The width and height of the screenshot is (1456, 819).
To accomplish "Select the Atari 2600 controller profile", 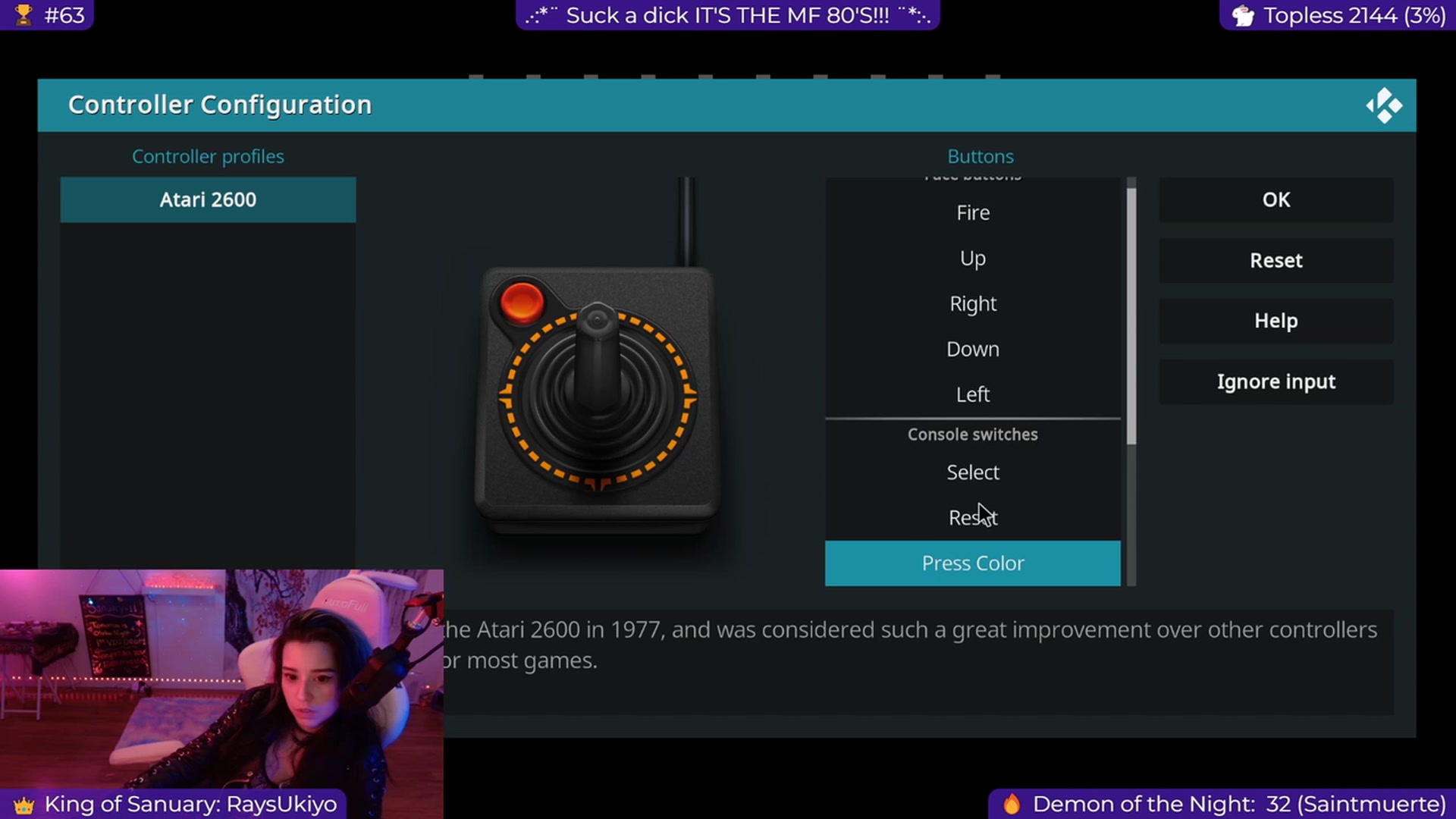I will click(208, 199).
